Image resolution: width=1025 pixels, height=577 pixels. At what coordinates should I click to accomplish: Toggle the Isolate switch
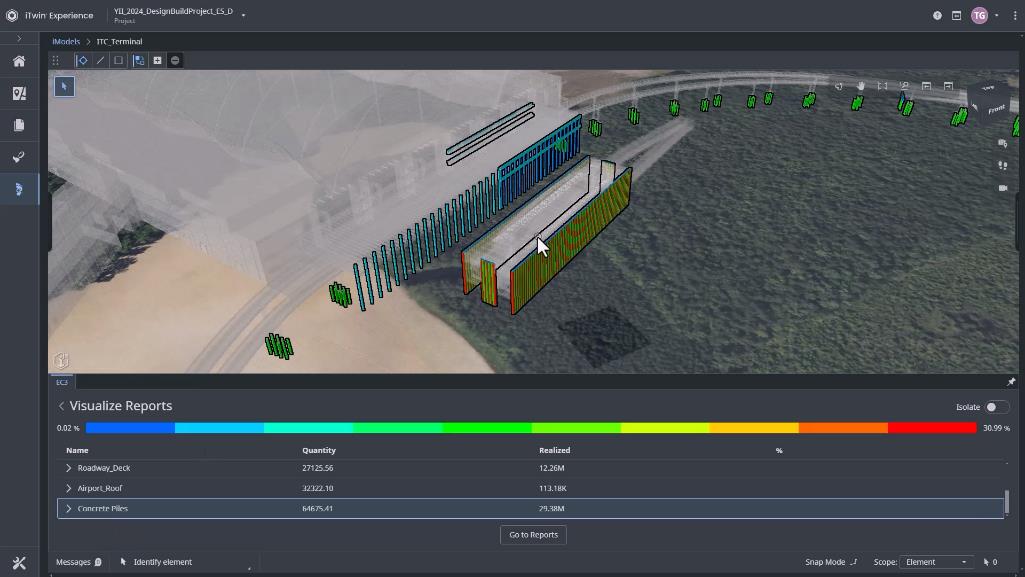(996, 407)
